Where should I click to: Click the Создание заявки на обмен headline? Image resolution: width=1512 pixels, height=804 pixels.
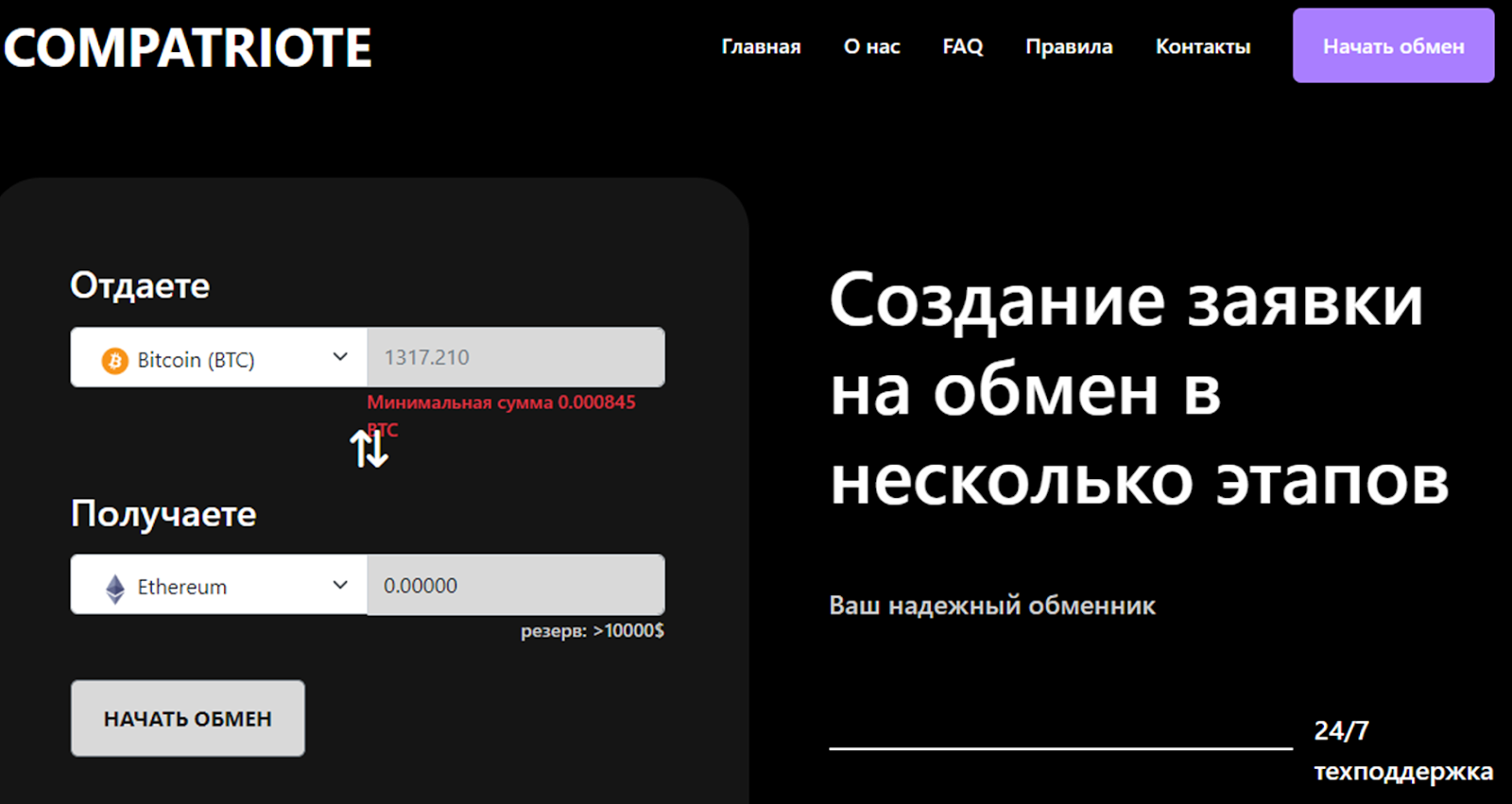tap(1139, 389)
